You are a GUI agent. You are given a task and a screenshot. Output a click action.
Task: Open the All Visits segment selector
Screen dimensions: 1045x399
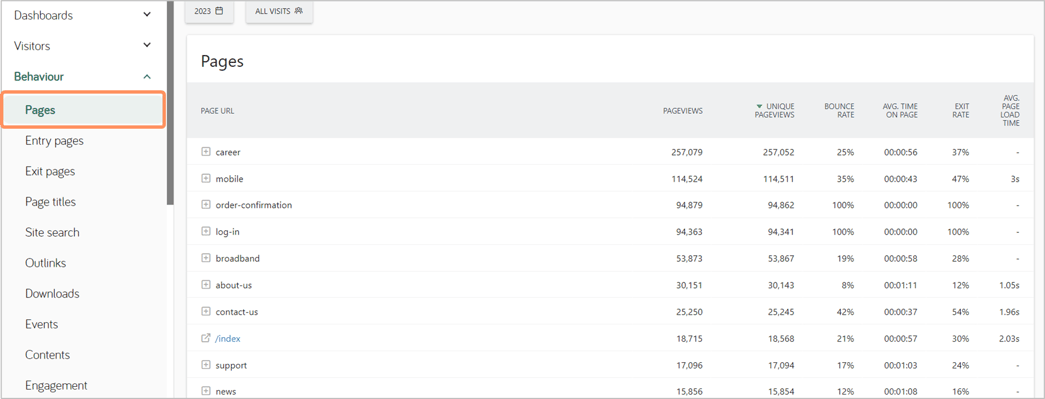click(x=279, y=11)
